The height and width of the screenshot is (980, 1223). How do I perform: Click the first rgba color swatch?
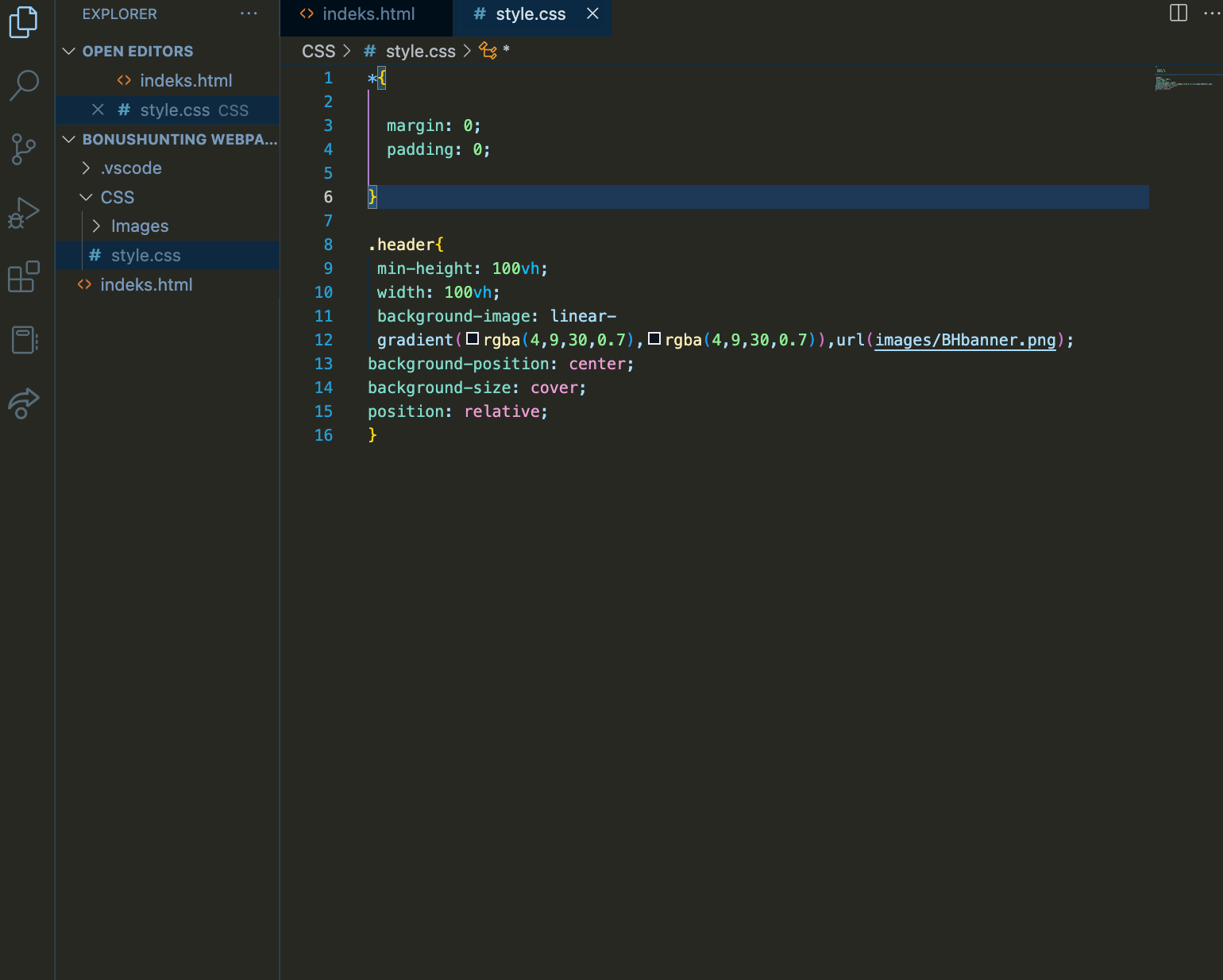473,339
